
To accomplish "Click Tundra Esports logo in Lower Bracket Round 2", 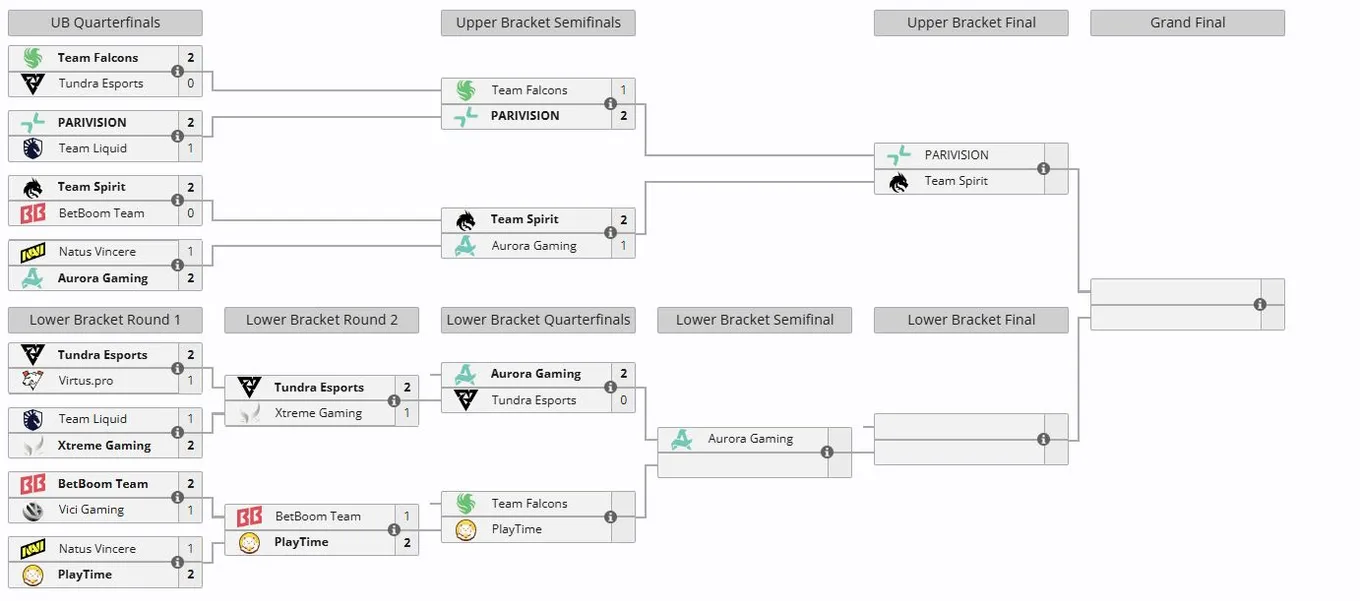I will (249, 388).
